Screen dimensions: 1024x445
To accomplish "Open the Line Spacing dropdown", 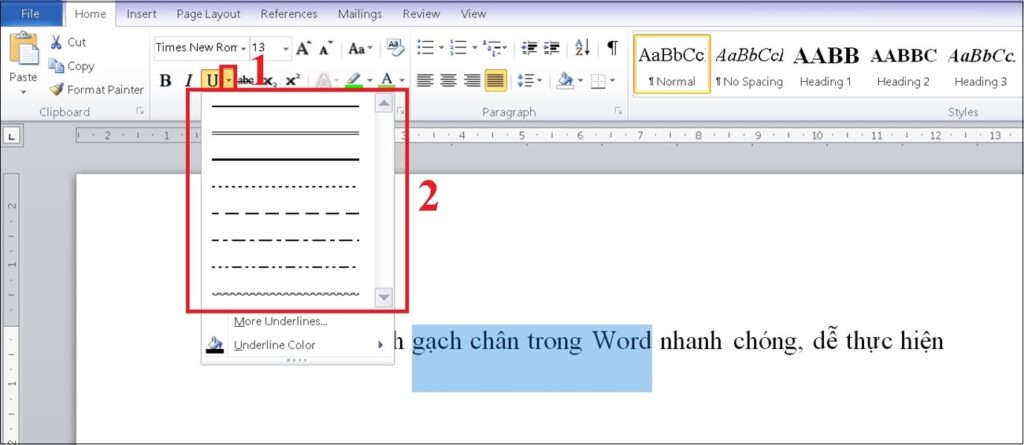I will tap(530, 81).
